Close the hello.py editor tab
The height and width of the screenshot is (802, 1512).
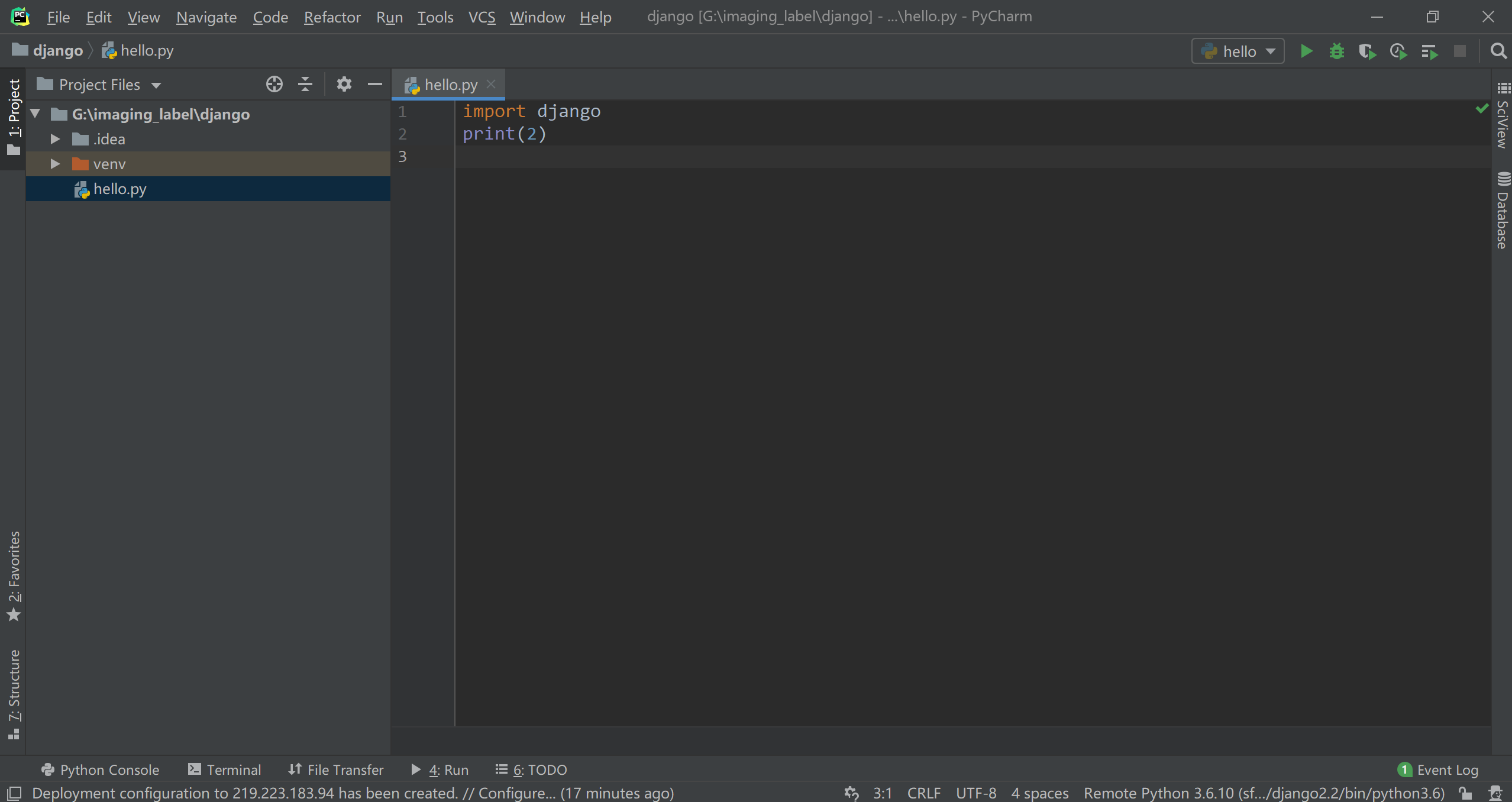click(x=491, y=85)
